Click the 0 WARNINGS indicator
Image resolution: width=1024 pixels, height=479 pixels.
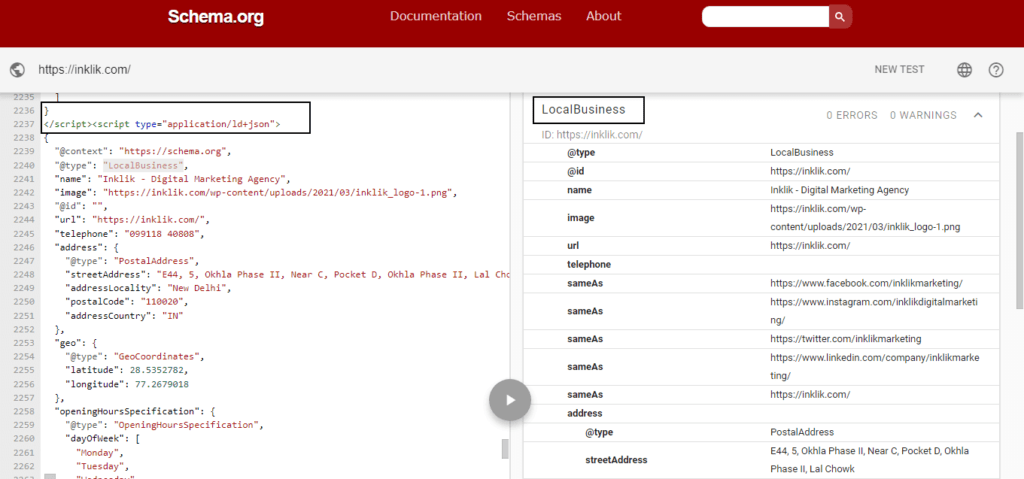[x=923, y=116]
